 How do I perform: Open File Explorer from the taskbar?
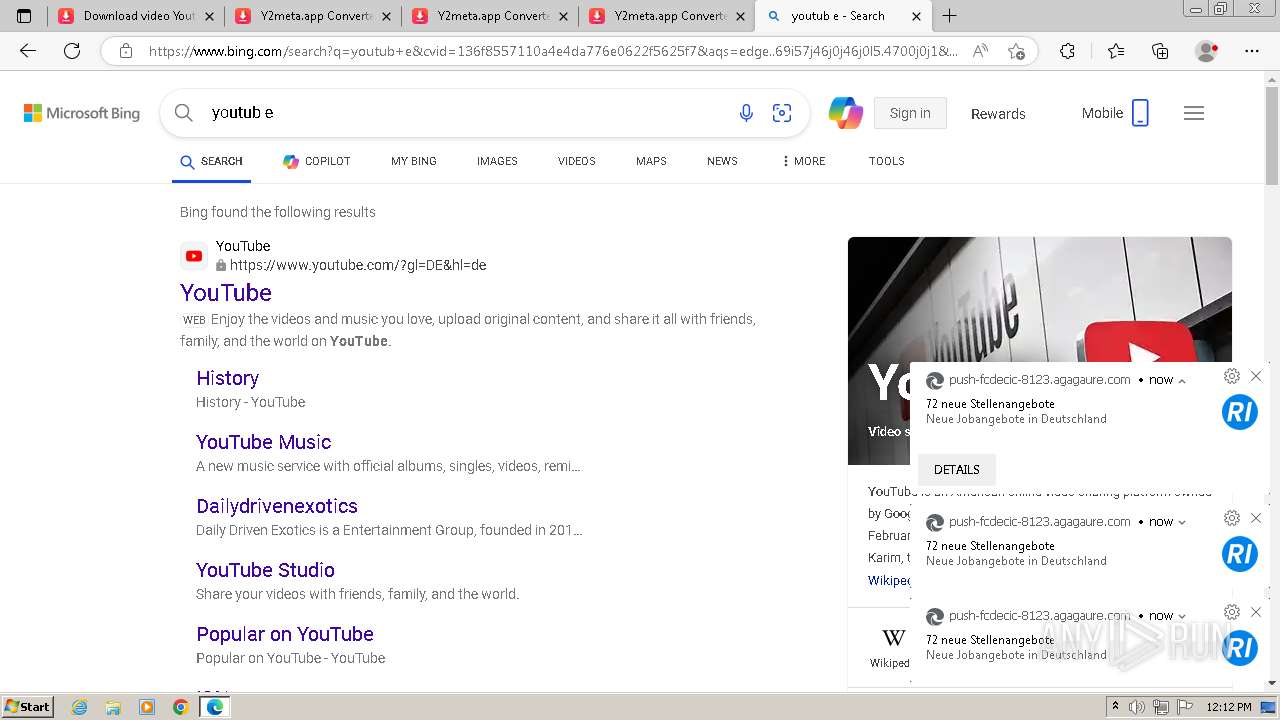pyautogui.click(x=113, y=707)
